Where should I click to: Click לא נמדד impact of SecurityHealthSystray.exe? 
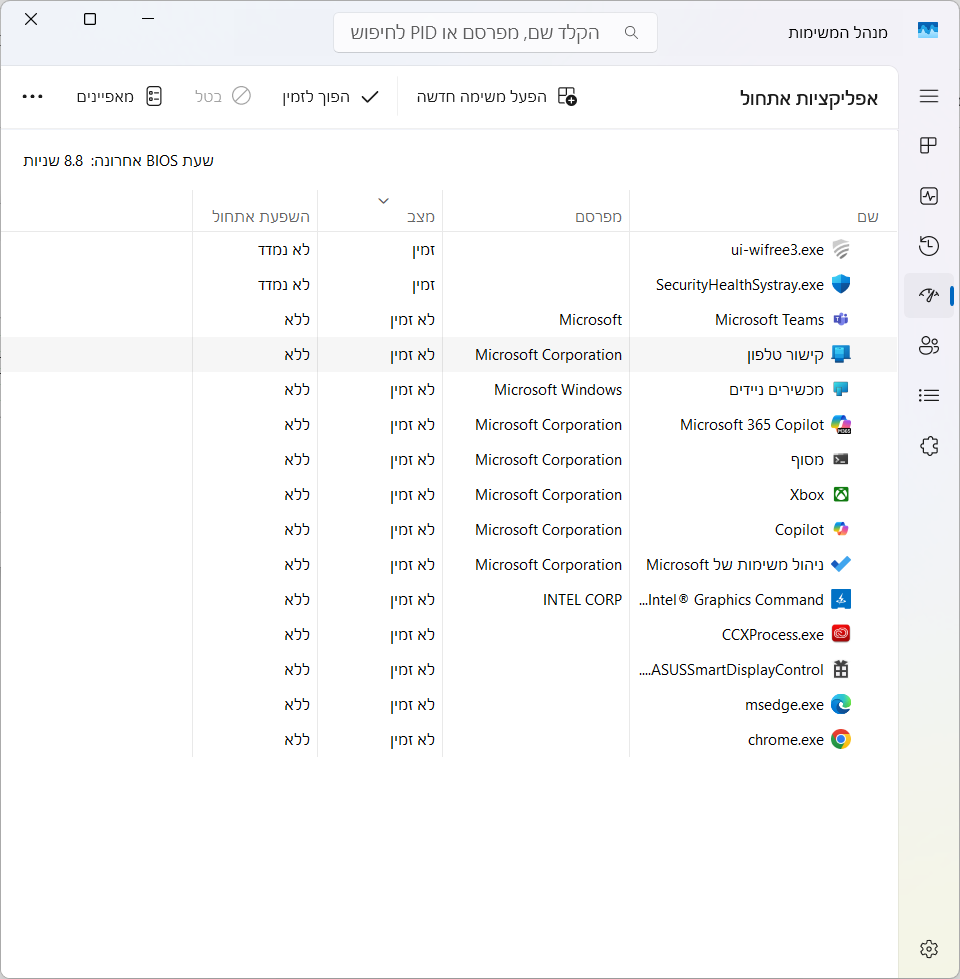tap(284, 285)
